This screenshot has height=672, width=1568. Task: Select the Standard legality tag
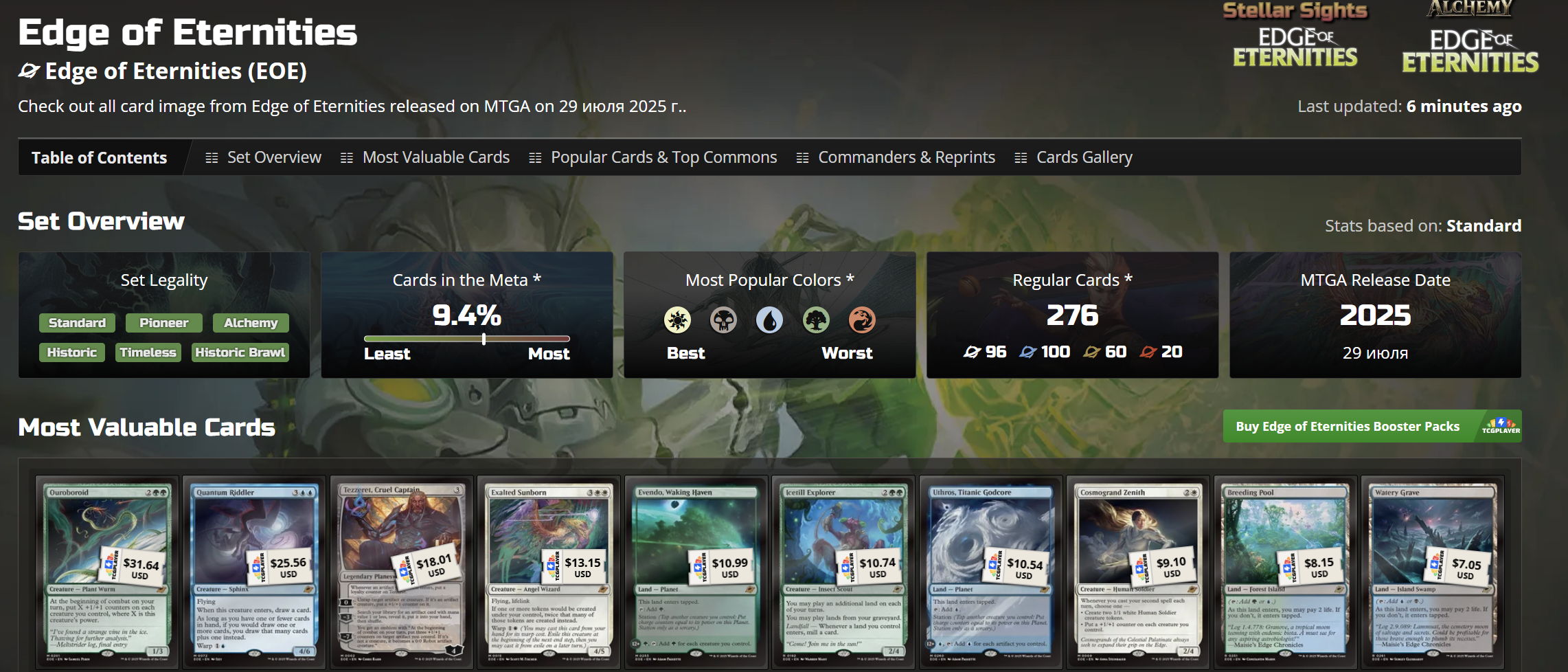click(x=77, y=323)
